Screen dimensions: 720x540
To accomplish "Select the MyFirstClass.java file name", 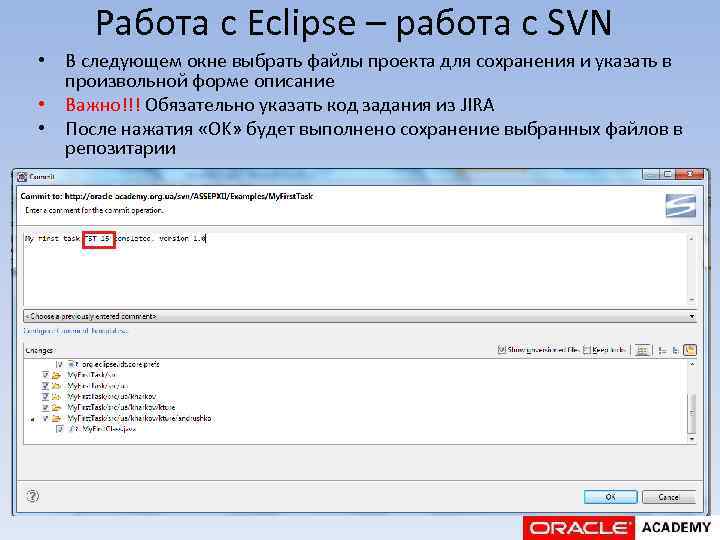I will coord(109,429).
